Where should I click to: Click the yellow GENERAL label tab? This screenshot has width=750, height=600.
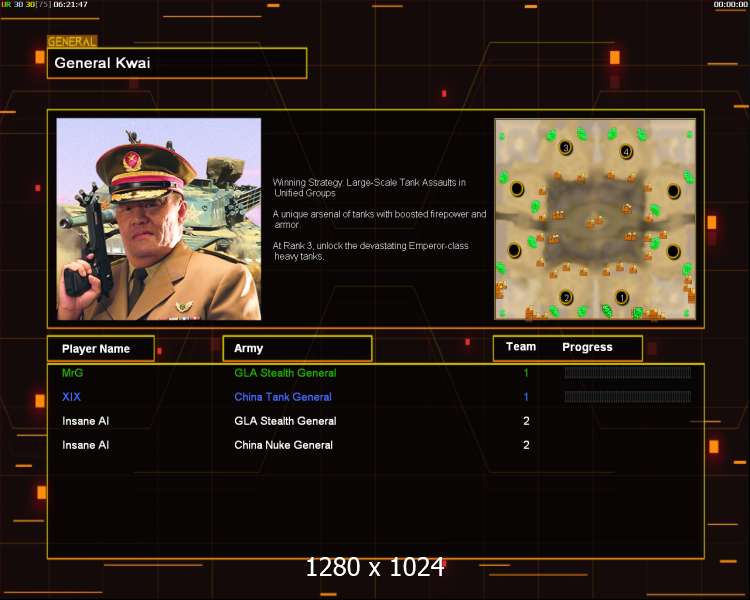click(72, 42)
